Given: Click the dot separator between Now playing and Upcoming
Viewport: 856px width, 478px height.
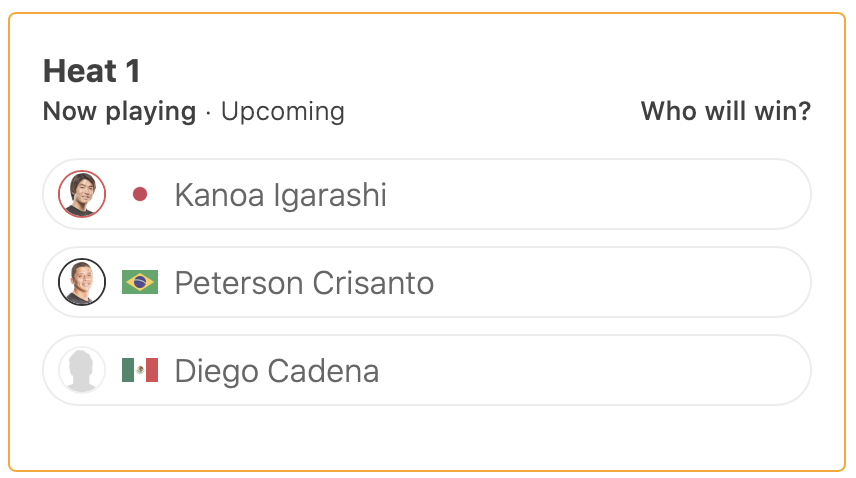Looking at the screenshot, I should tap(208, 112).
